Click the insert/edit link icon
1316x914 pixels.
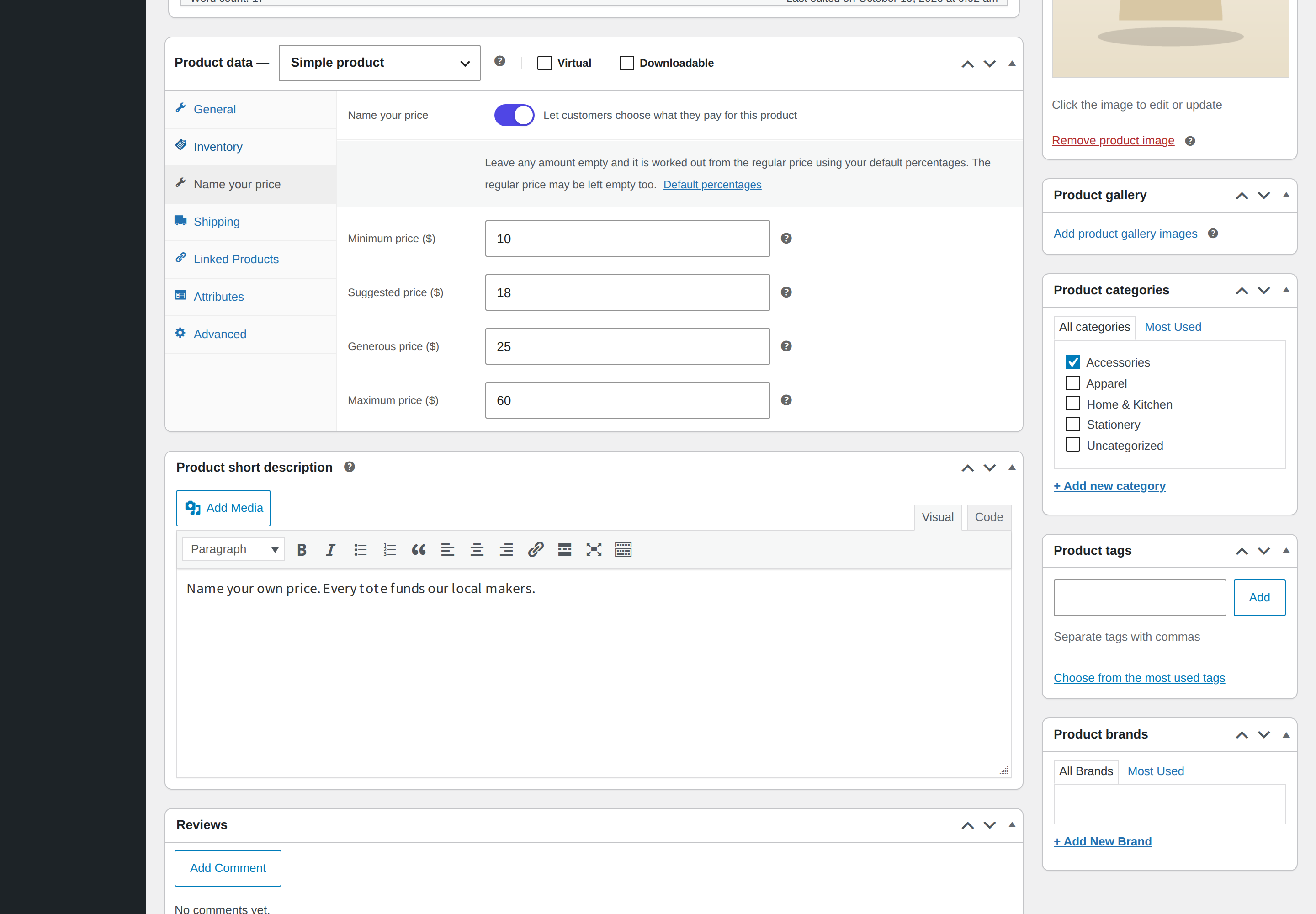click(x=536, y=550)
